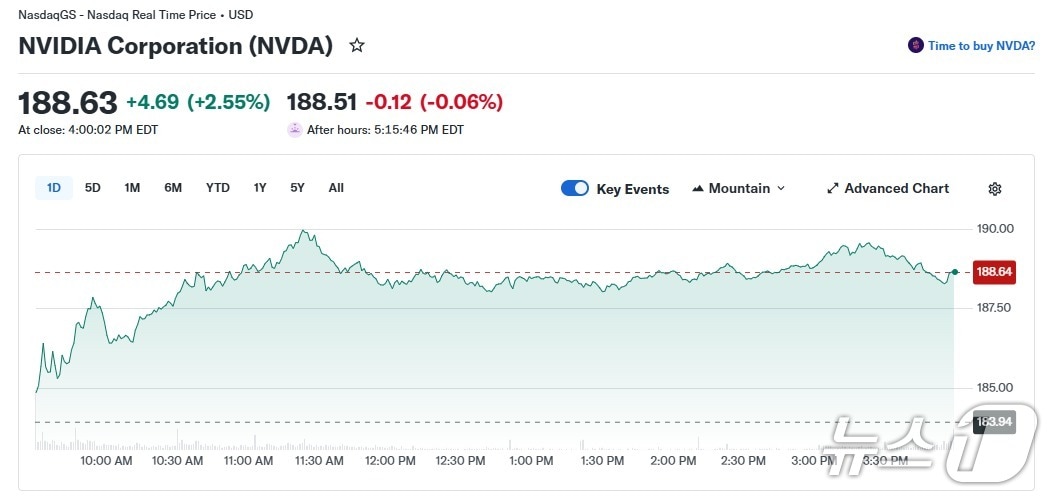This screenshot has height=499, width=1054.
Task: Switch to the 1Y chart range
Action: coord(260,188)
